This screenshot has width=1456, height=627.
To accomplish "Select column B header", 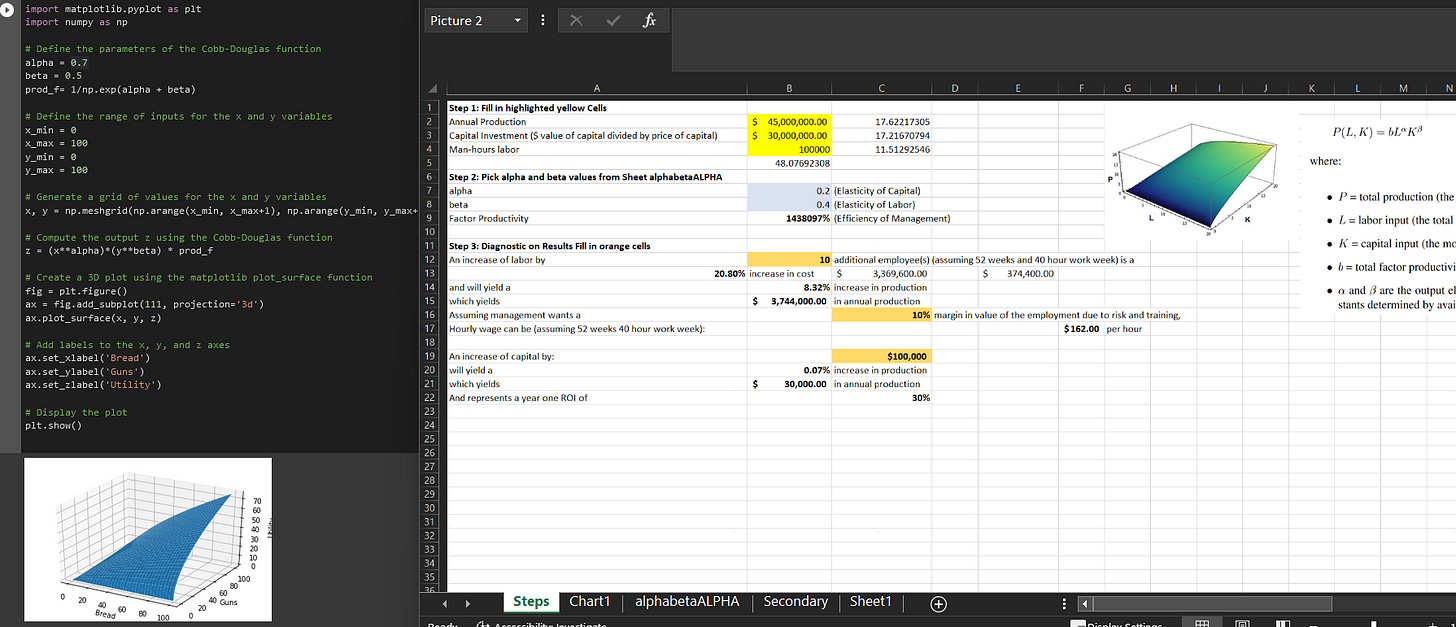I will (790, 89).
